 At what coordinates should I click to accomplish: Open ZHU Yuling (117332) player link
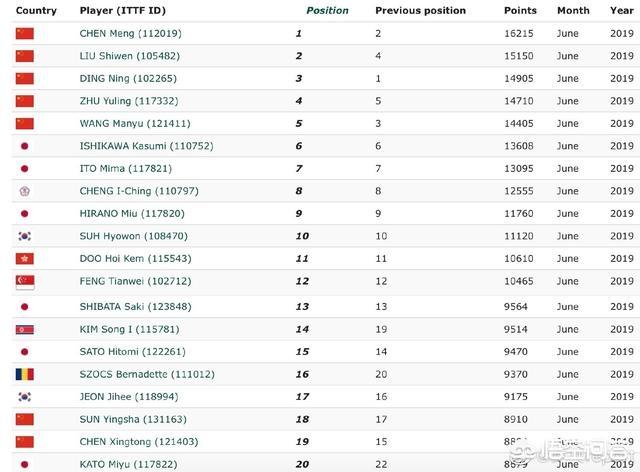[129, 101]
